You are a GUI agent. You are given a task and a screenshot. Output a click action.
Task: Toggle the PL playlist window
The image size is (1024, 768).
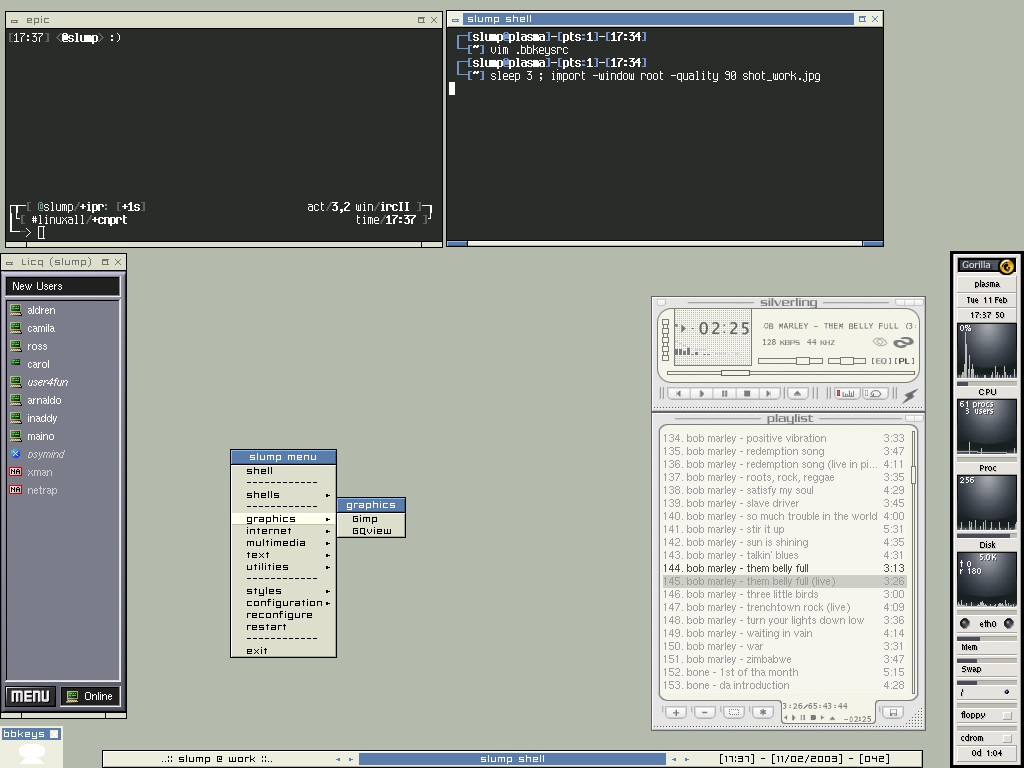904,361
